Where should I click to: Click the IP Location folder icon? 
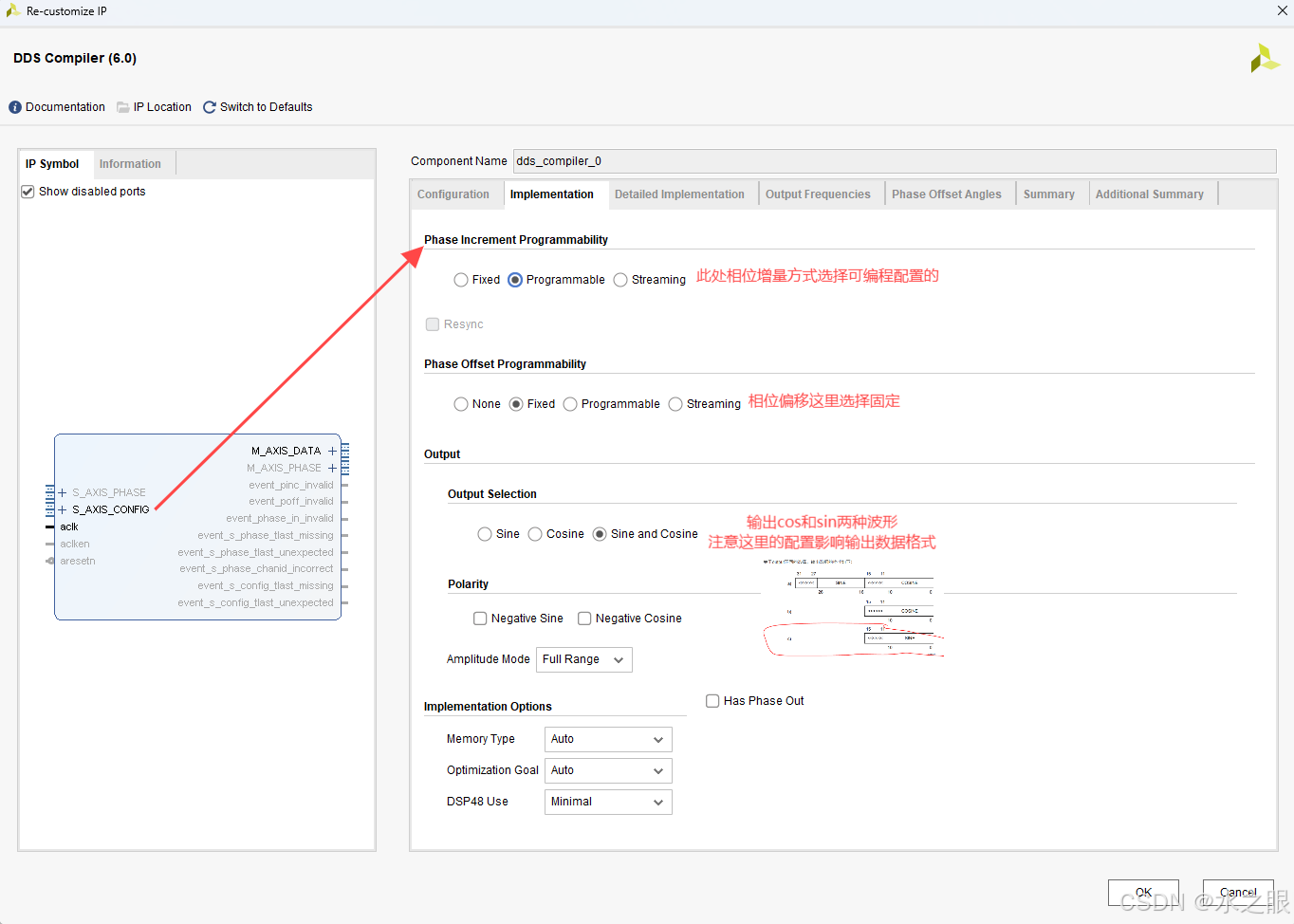pos(123,107)
